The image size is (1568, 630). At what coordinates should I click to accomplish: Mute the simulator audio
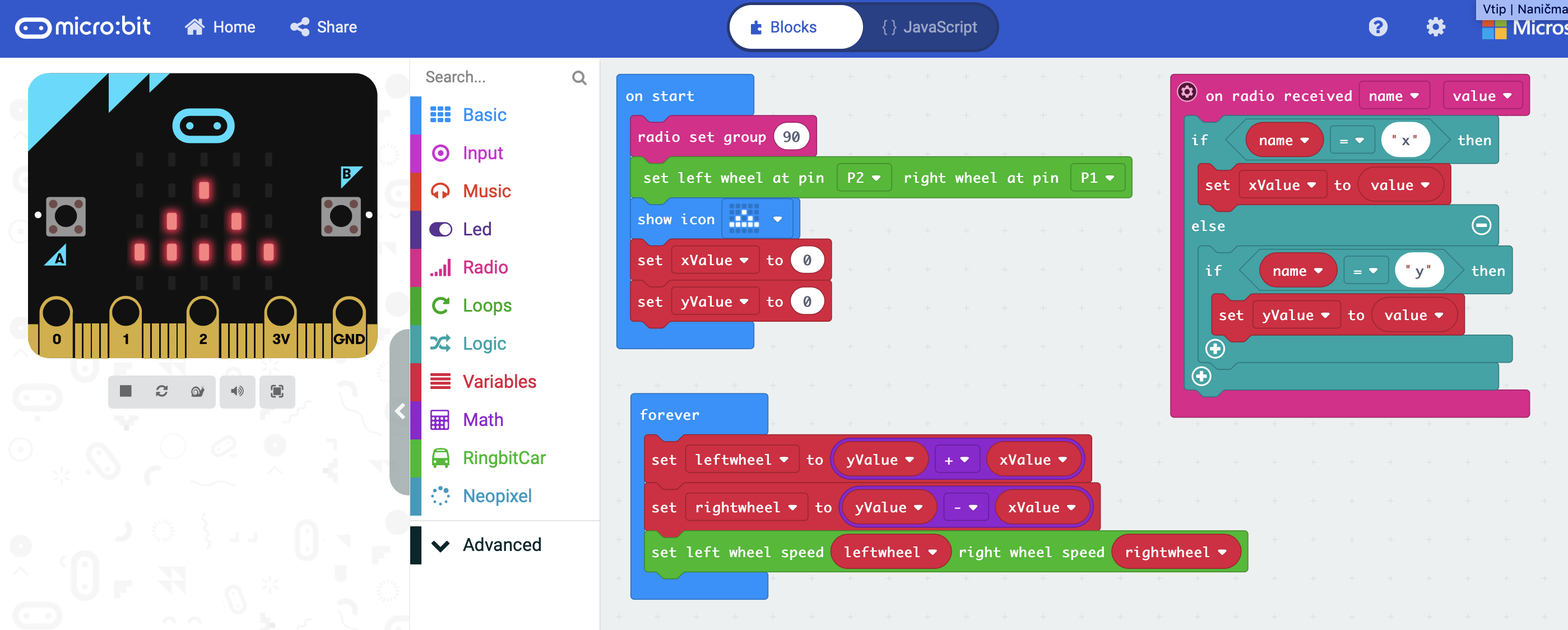click(x=238, y=391)
